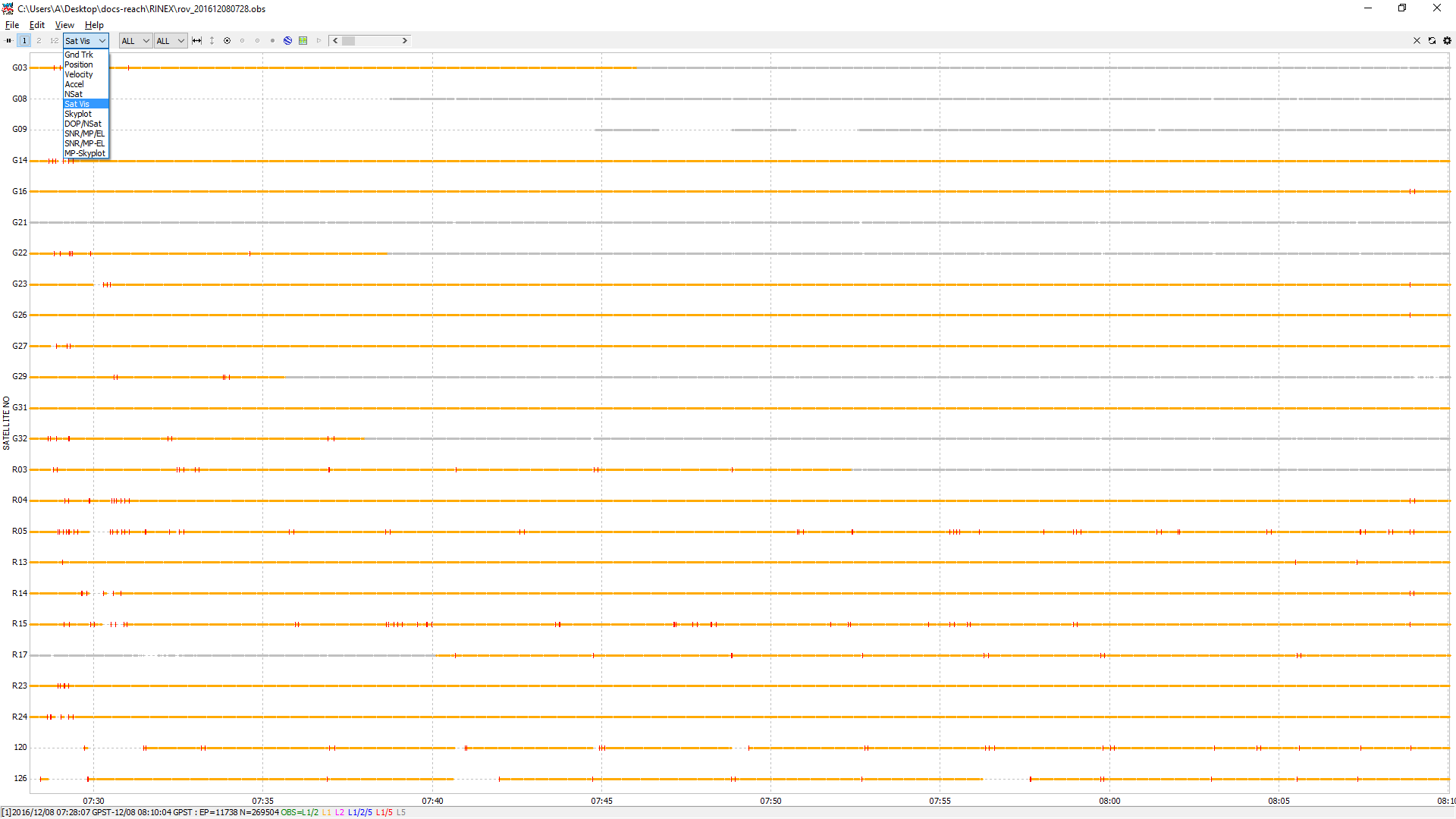The height and width of the screenshot is (819, 1456).
Task: Open the View menu
Action: (64, 25)
